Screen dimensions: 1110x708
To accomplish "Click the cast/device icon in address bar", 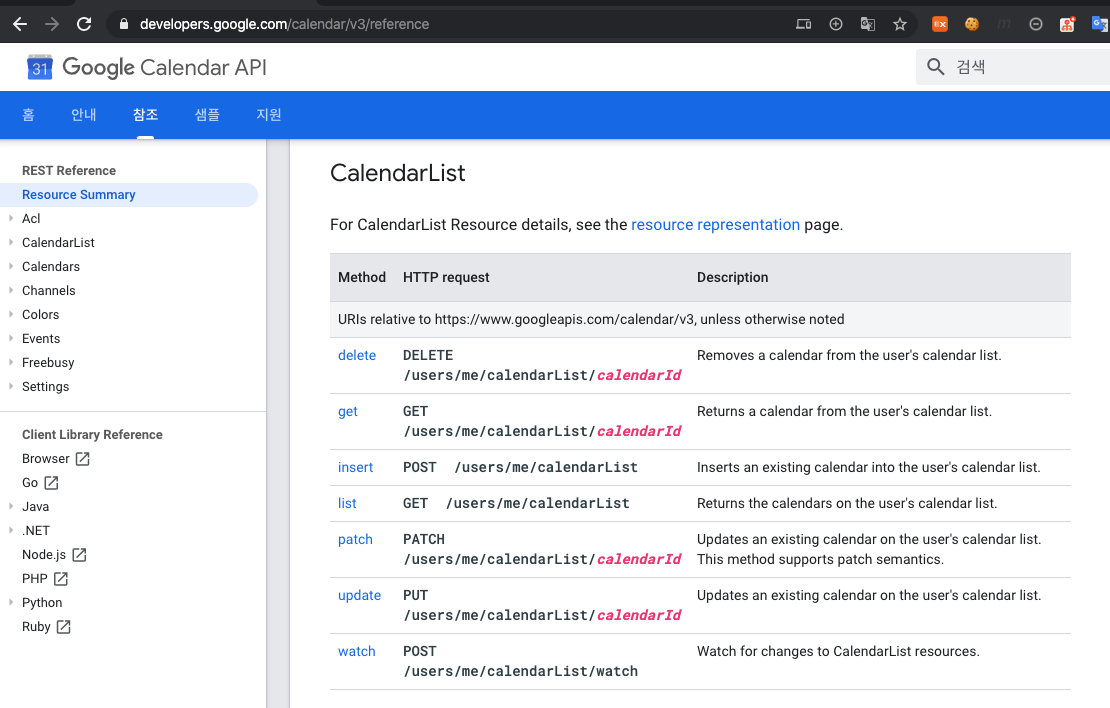I will pyautogui.click(x=803, y=24).
